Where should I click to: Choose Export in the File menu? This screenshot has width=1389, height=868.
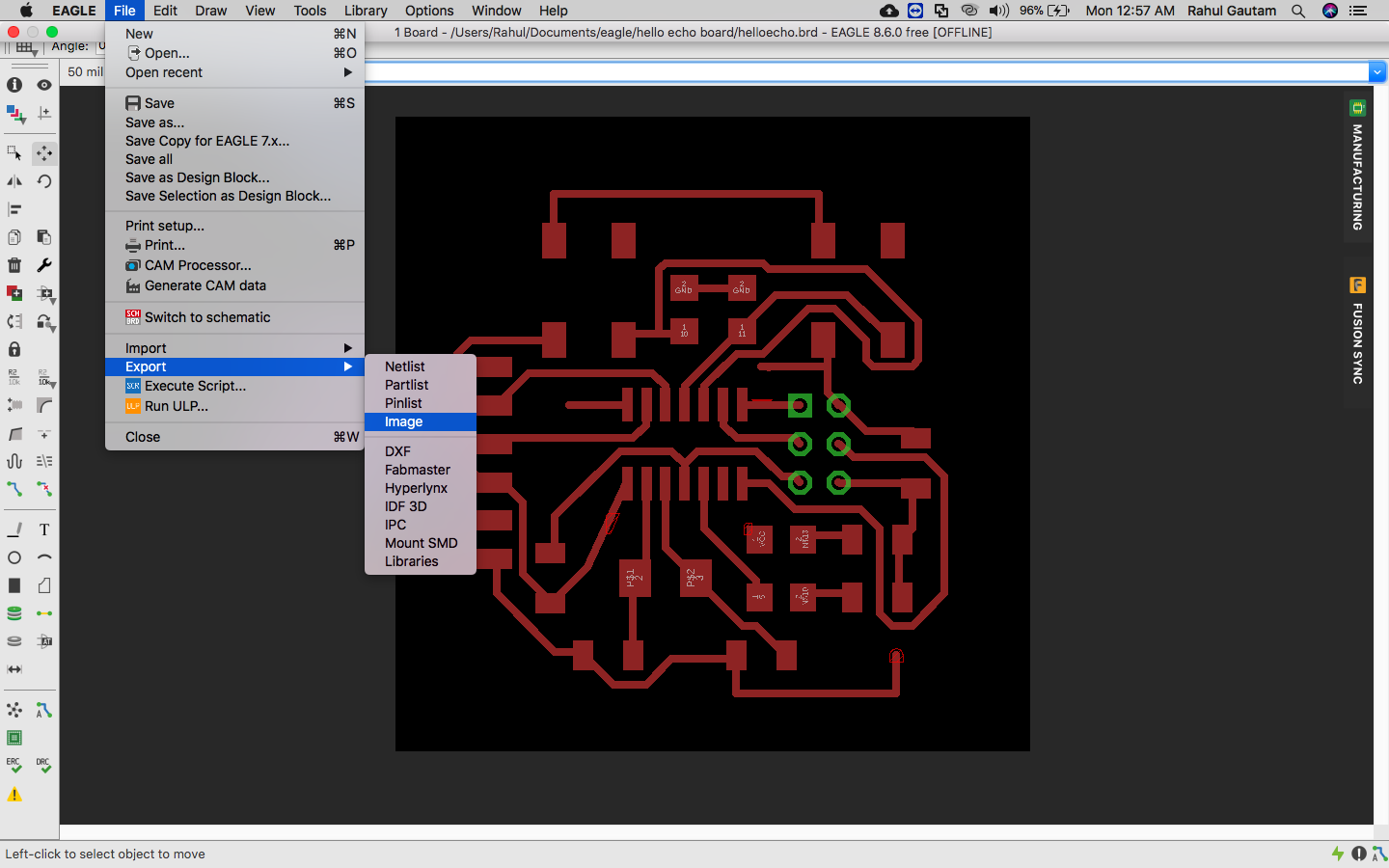tap(234, 366)
